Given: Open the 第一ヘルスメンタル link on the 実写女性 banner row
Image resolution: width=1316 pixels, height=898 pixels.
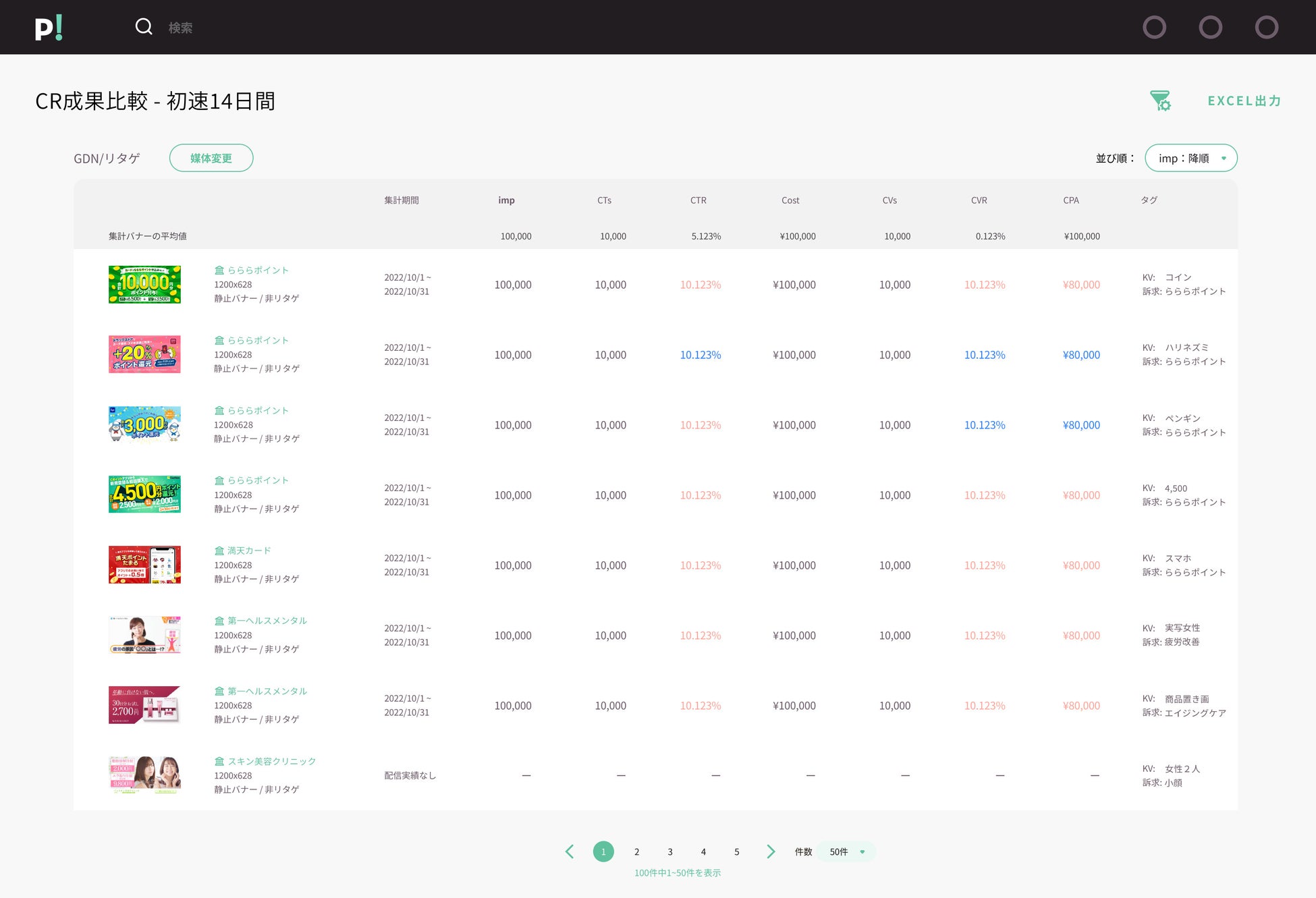Looking at the screenshot, I should [x=267, y=621].
